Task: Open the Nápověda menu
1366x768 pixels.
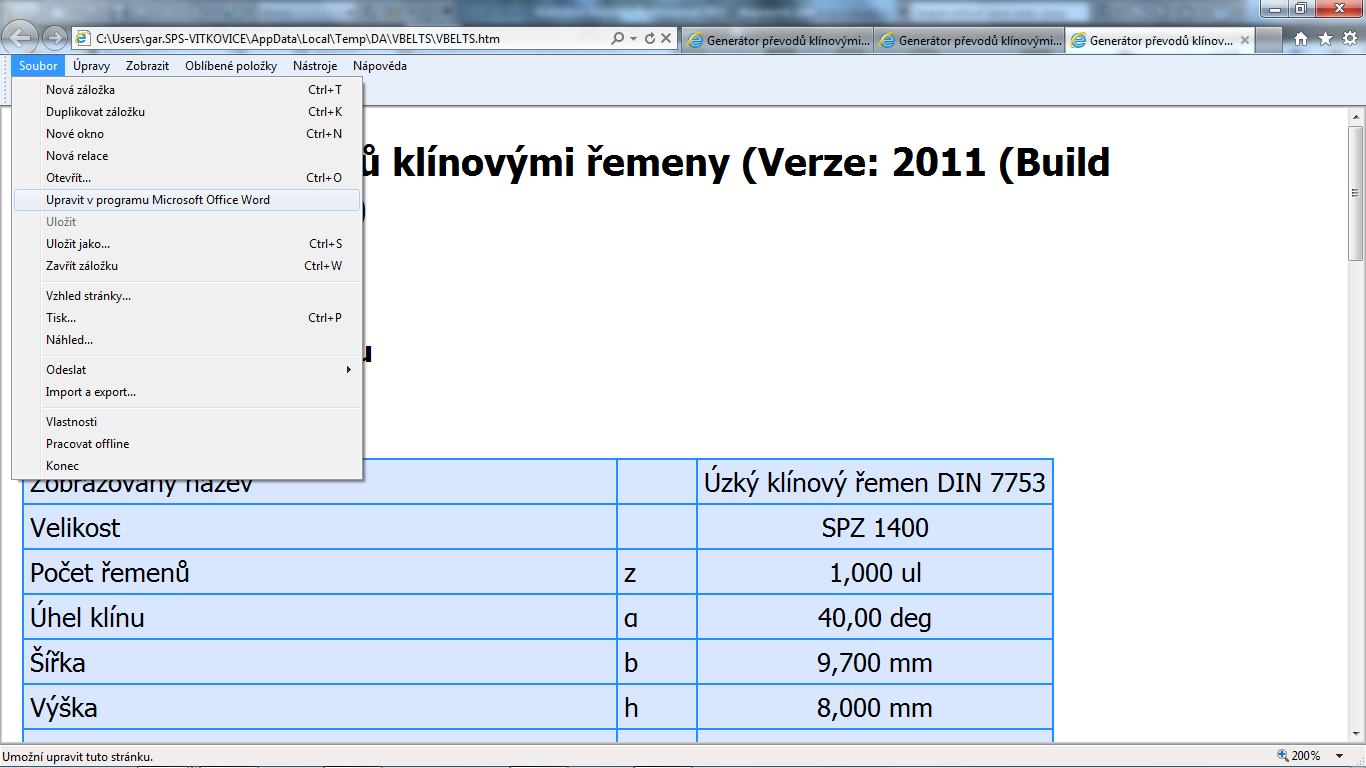Action: (380, 66)
